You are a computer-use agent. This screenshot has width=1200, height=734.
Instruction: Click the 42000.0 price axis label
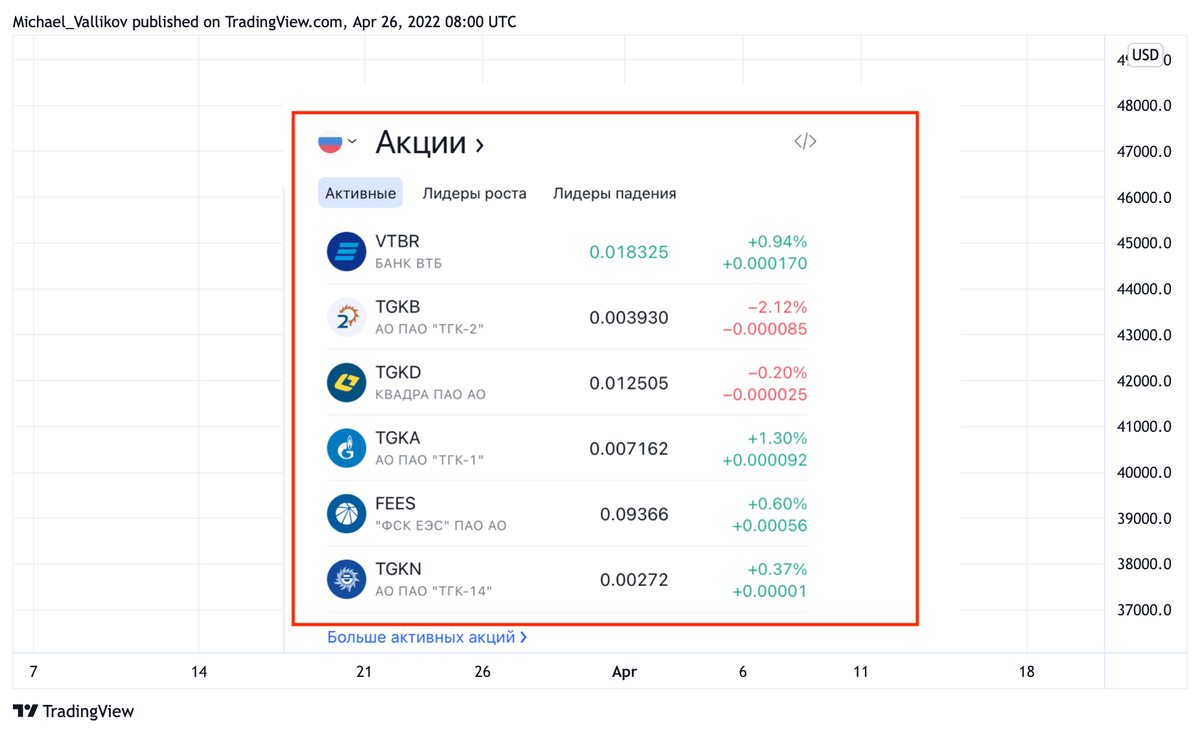pos(1144,381)
